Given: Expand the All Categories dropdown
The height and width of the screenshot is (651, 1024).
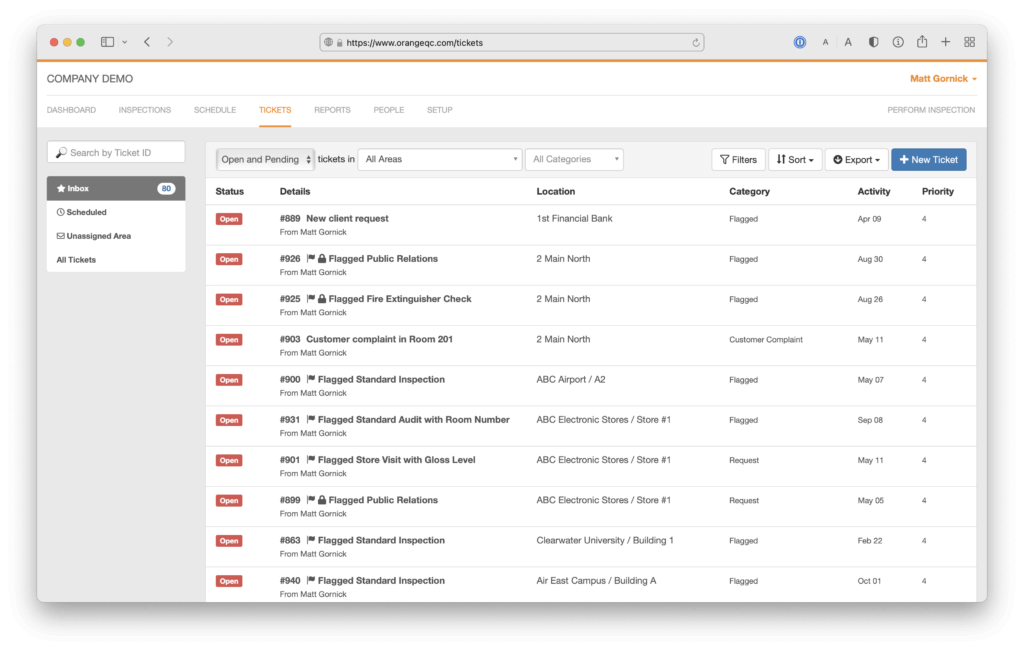Looking at the screenshot, I should 574,159.
